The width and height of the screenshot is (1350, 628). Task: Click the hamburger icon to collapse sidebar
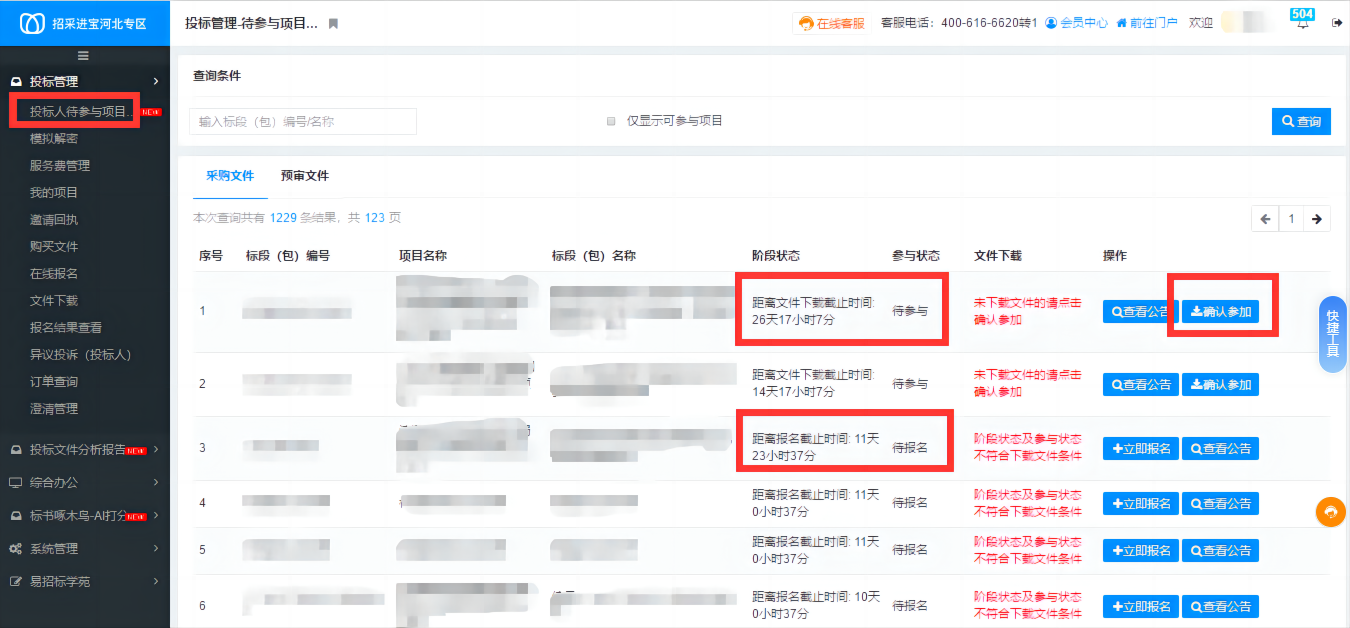[x=84, y=55]
